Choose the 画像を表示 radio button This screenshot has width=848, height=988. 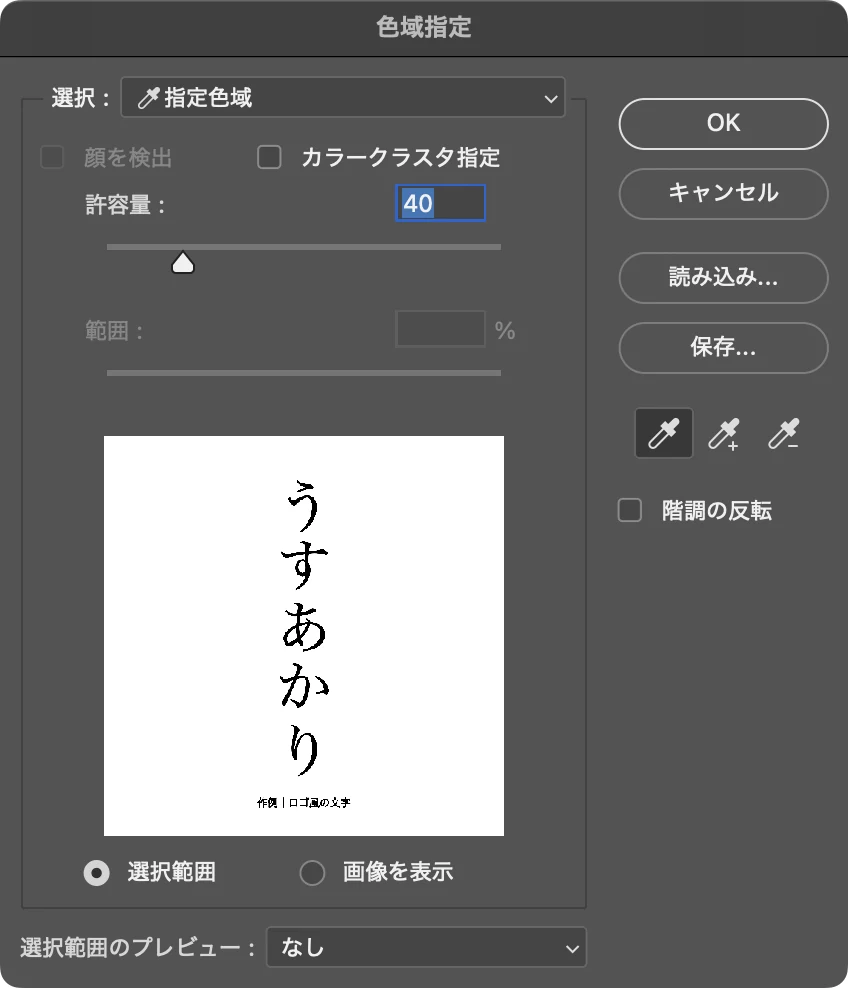[x=312, y=873]
